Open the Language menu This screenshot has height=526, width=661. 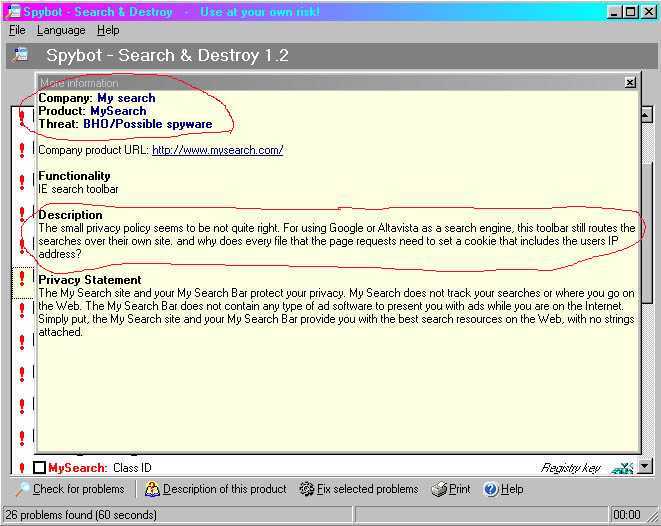click(x=61, y=30)
